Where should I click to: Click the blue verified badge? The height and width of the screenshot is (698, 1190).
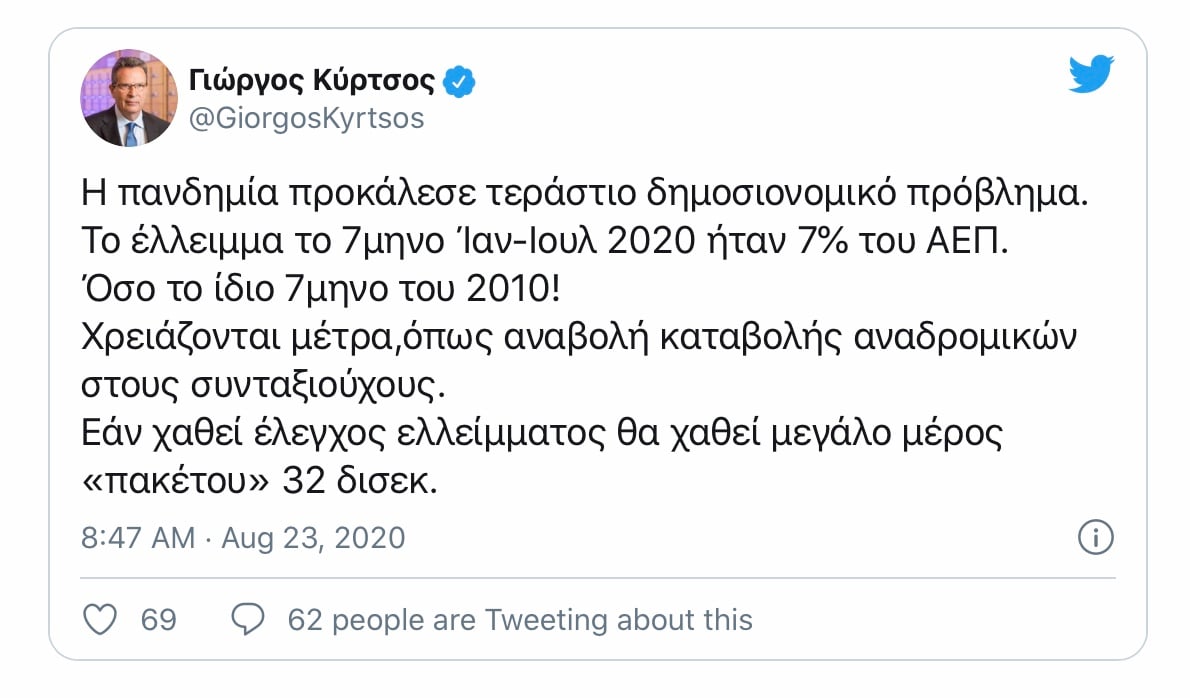[459, 81]
